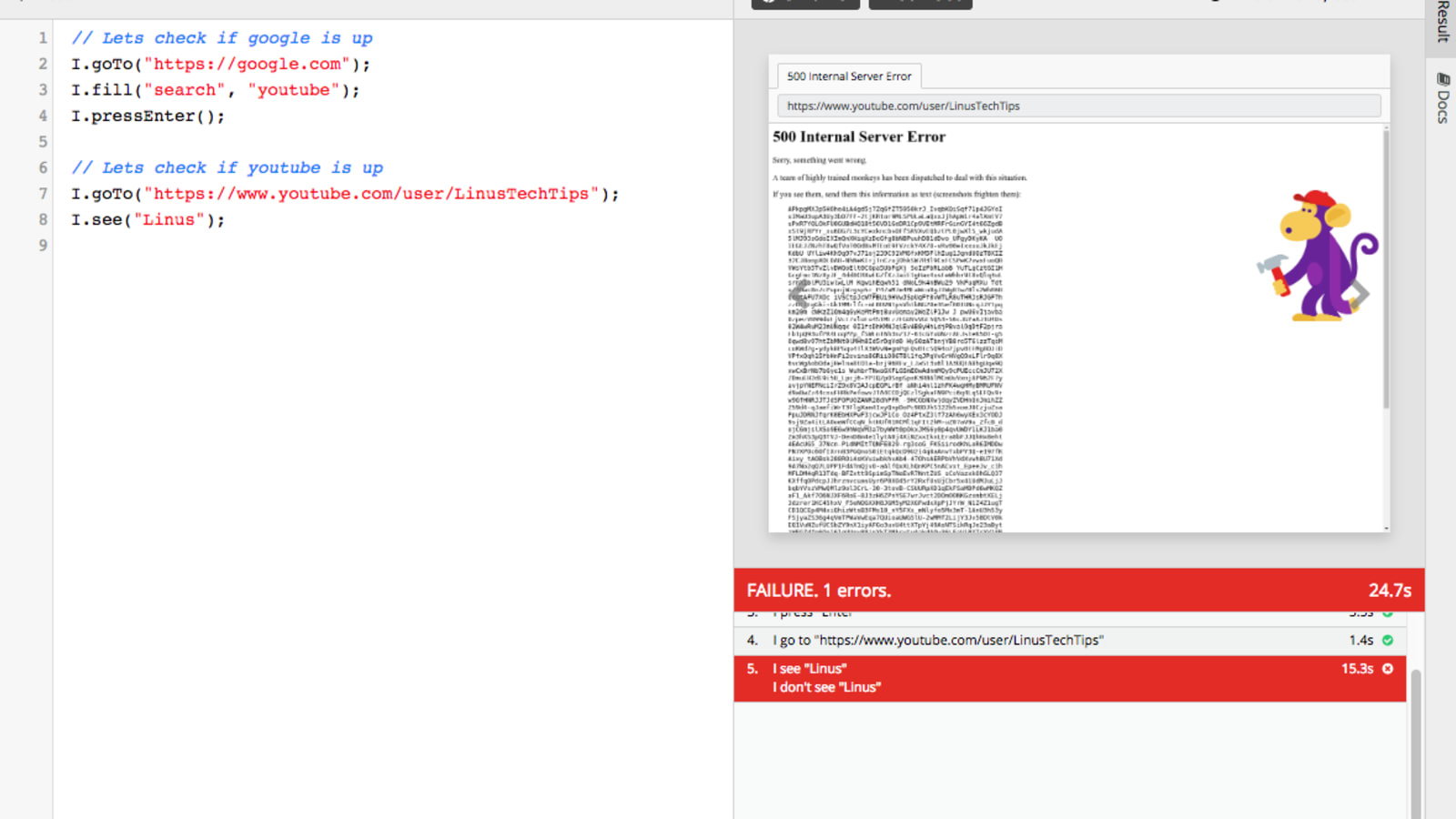Image resolution: width=1456 pixels, height=819 pixels.
Task: Click the monkey with hammer image
Action: [1319, 256]
